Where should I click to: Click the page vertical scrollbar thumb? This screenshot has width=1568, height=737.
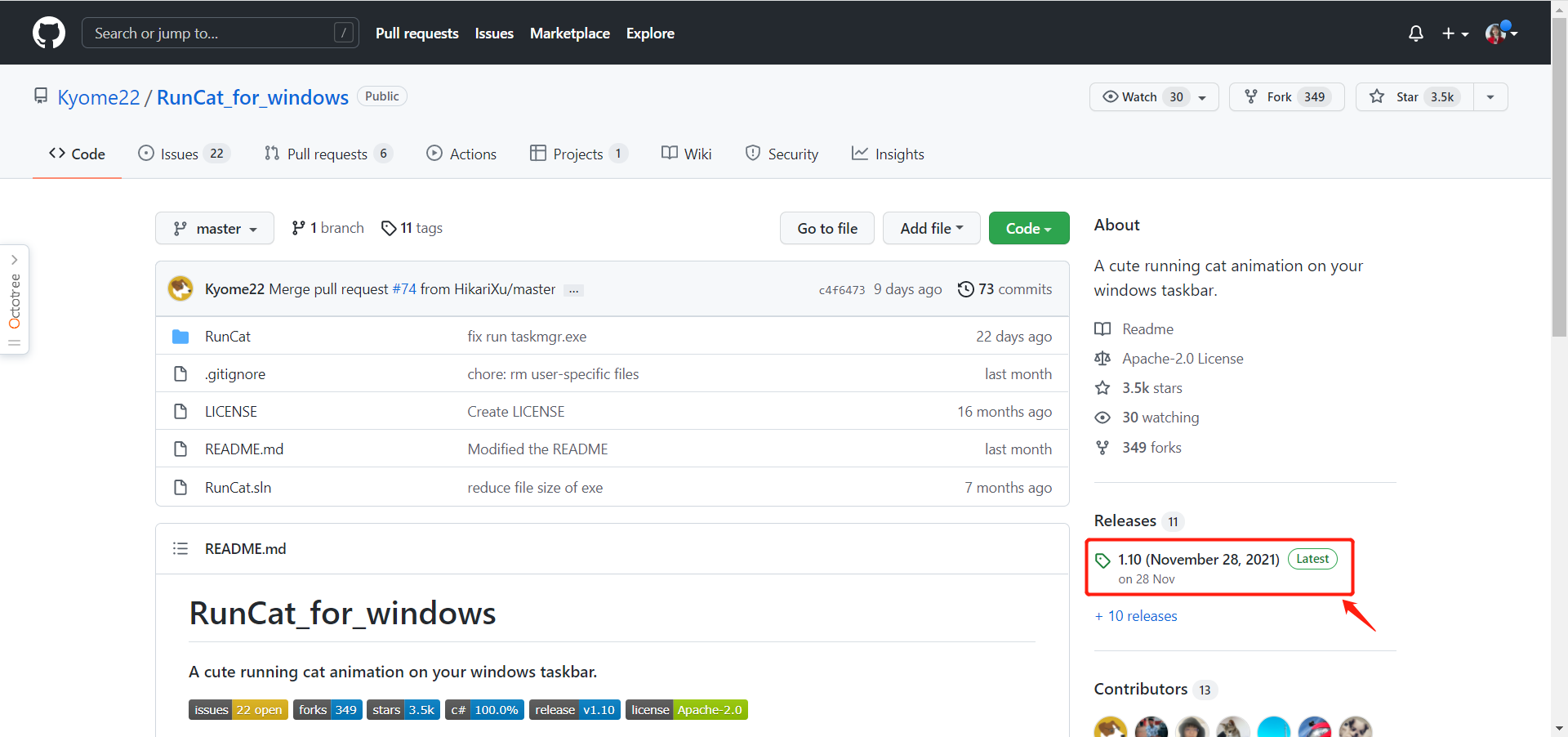pyautogui.click(x=1559, y=176)
